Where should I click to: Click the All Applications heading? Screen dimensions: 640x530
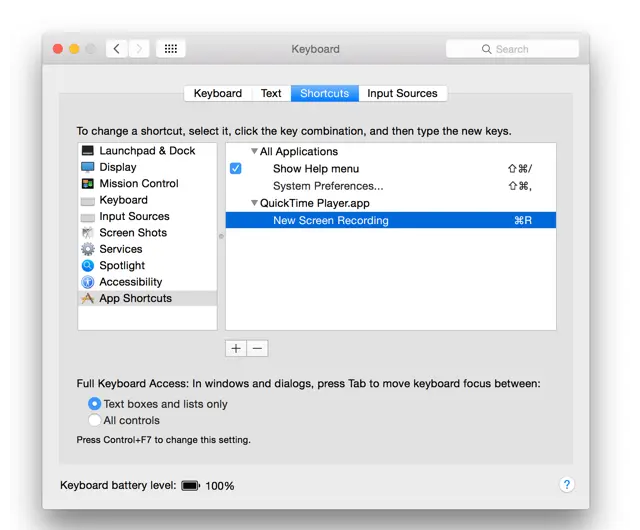[x=299, y=151]
